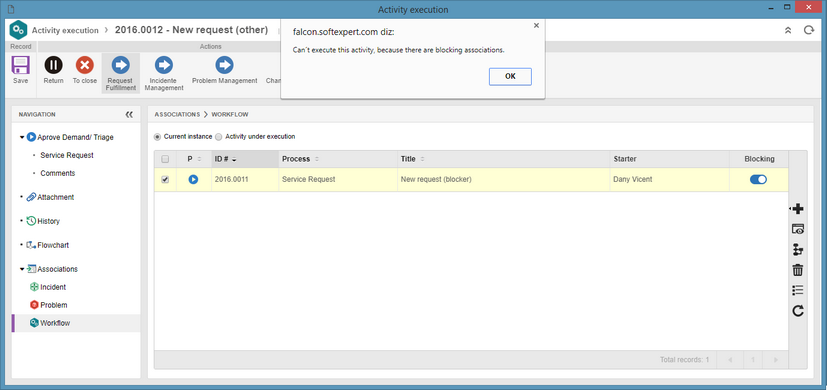The width and height of the screenshot is (827, 390).
Task: Click OK in the alert dialog
Action: click(510, 77)
